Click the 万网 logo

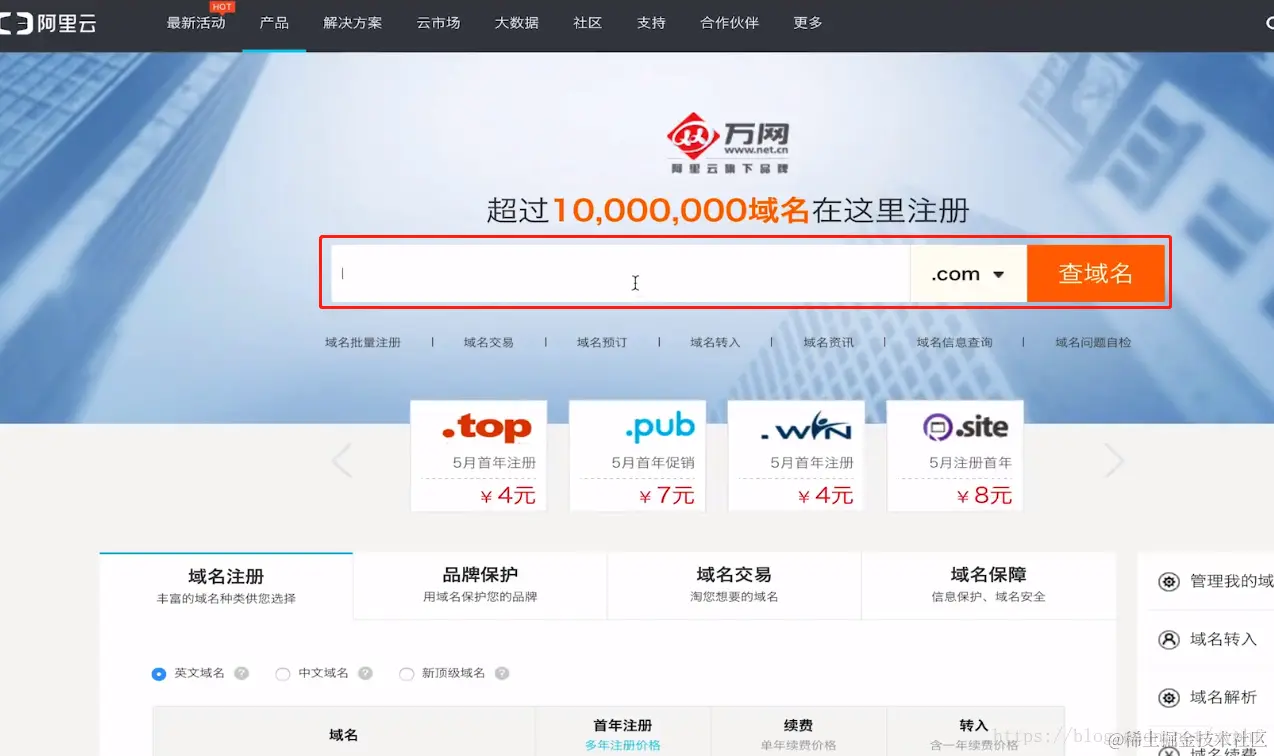(729, 145)
